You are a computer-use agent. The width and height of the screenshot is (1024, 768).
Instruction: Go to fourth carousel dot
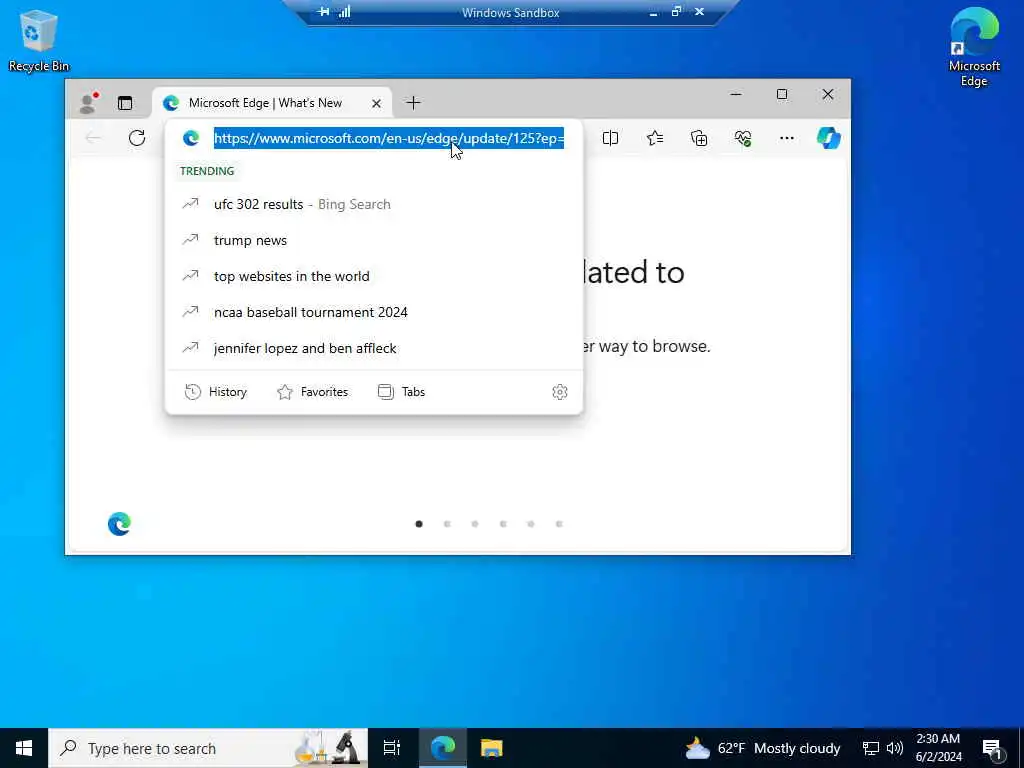[503, 524]
